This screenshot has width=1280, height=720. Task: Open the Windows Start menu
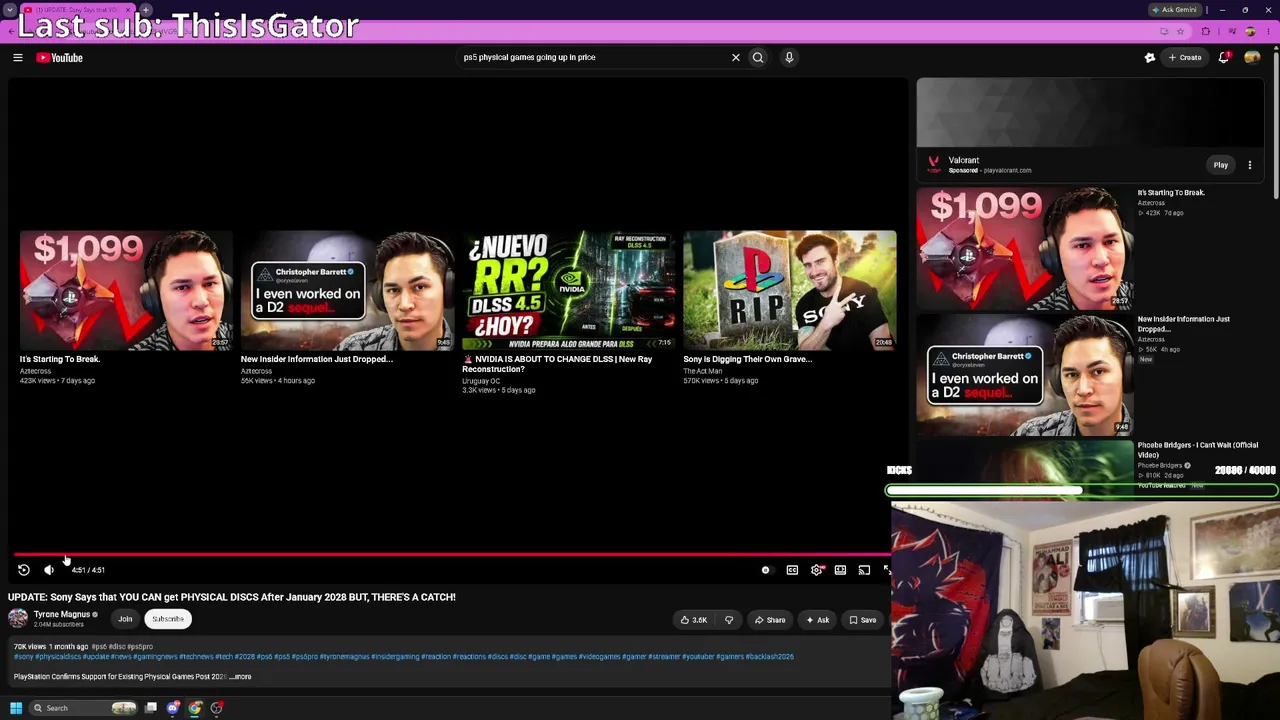[x=16, y=708]
